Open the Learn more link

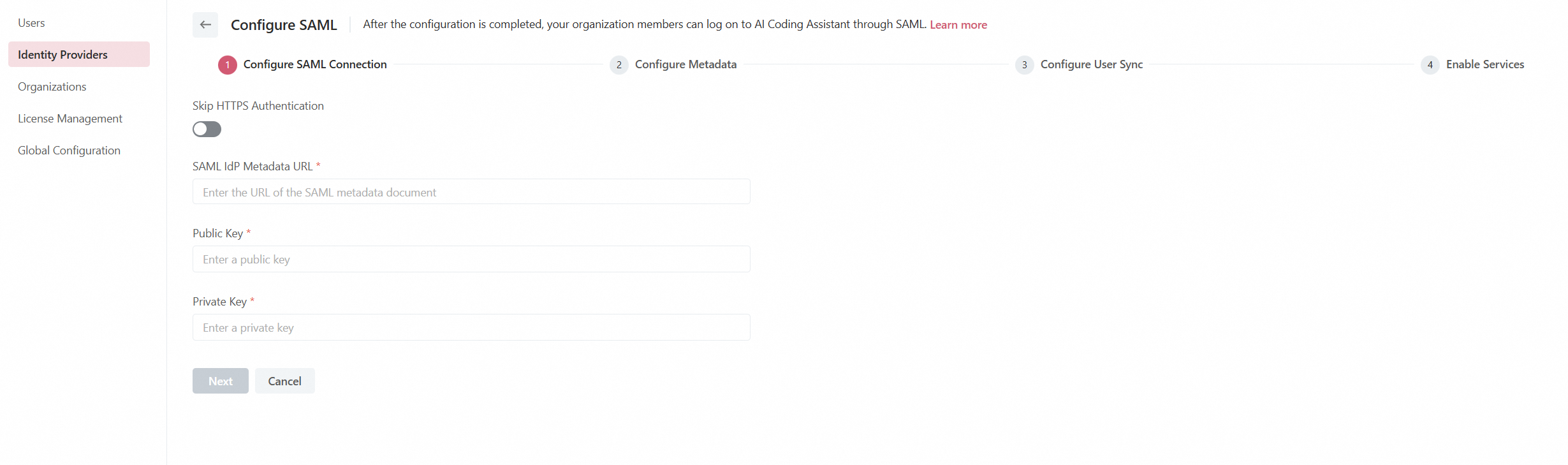tap(958, 25)
